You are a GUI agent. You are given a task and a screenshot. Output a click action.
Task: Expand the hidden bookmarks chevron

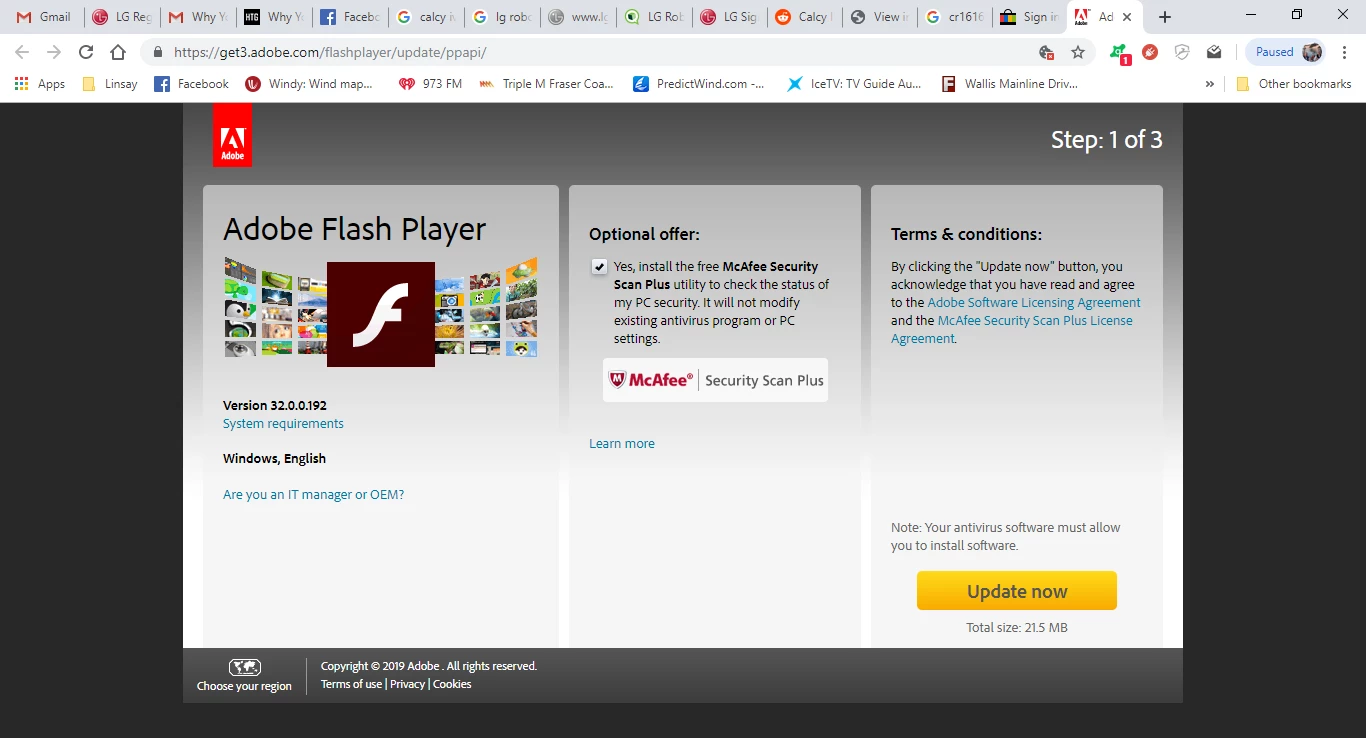pyautogui.click(x=1210, y=84)
